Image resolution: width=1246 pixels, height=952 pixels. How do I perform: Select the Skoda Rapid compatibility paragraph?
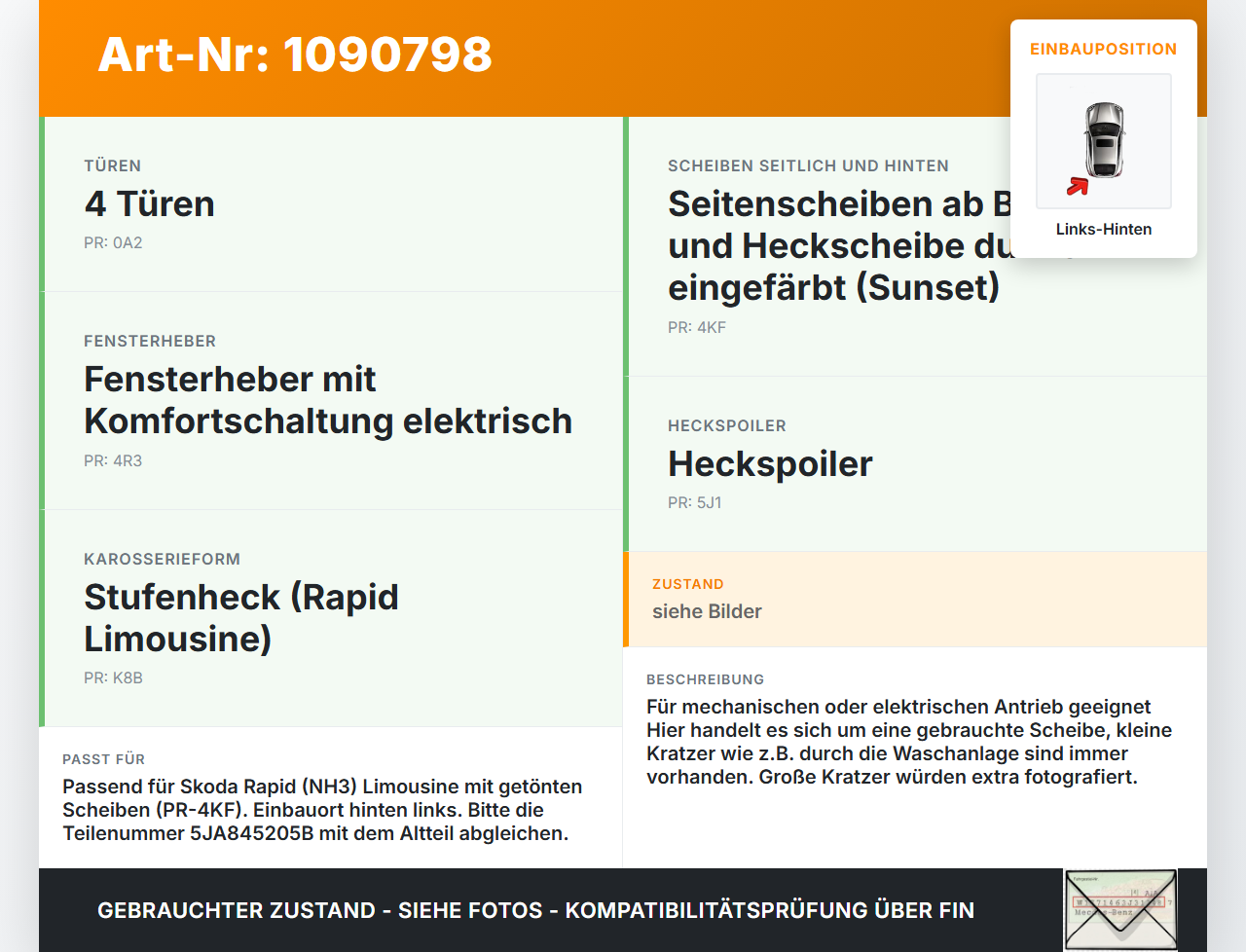tap(322, 810)
